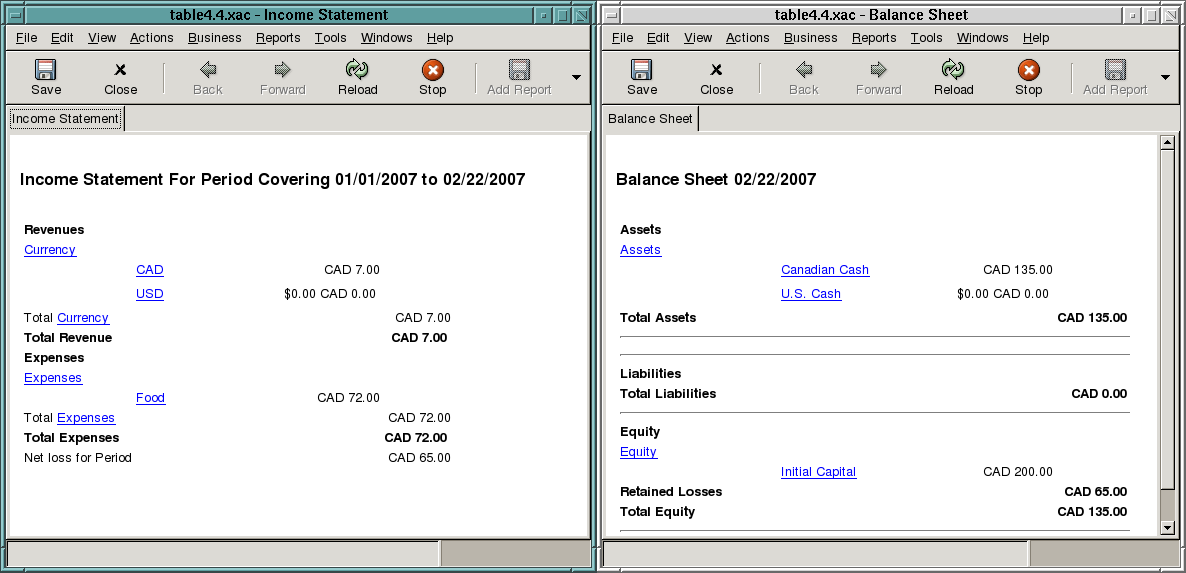1186x573 pixels.
Task: Open Reports menu in Income Statement window
Action: pos(278,38)
